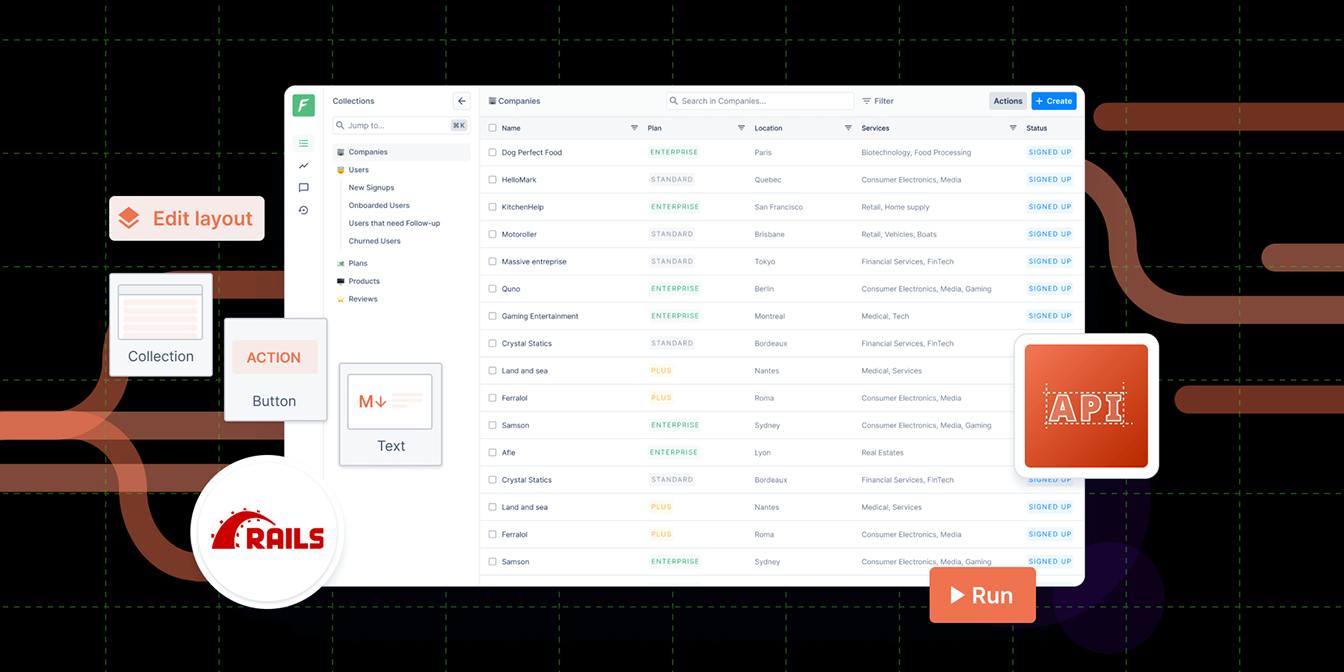Open the collections list icon in sidebar
Viewport: 1344px width, 672px height.
click(x=304, y=144)
